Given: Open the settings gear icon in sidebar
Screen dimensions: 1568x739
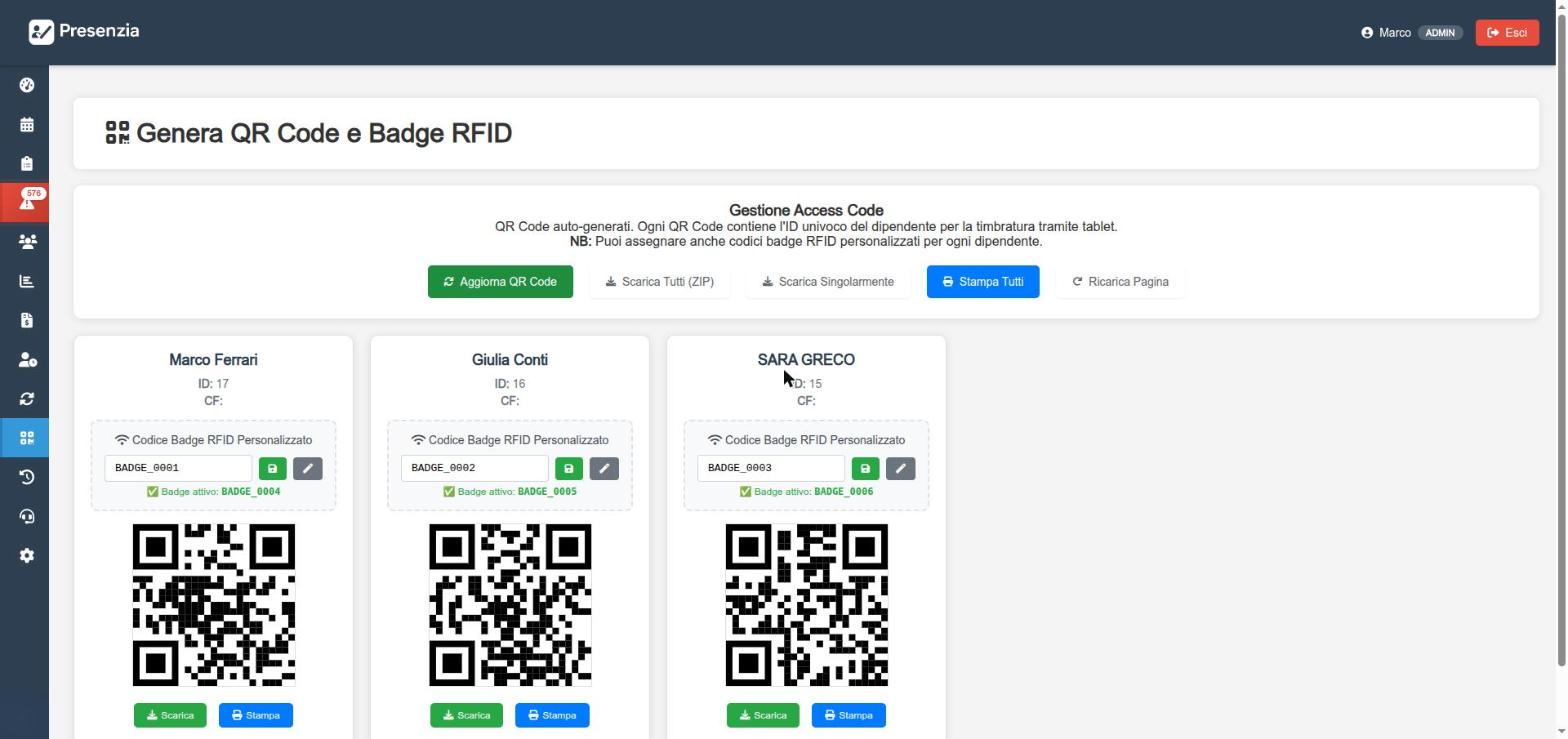Looking at the screenshot, I should click(x=27, y=555).
